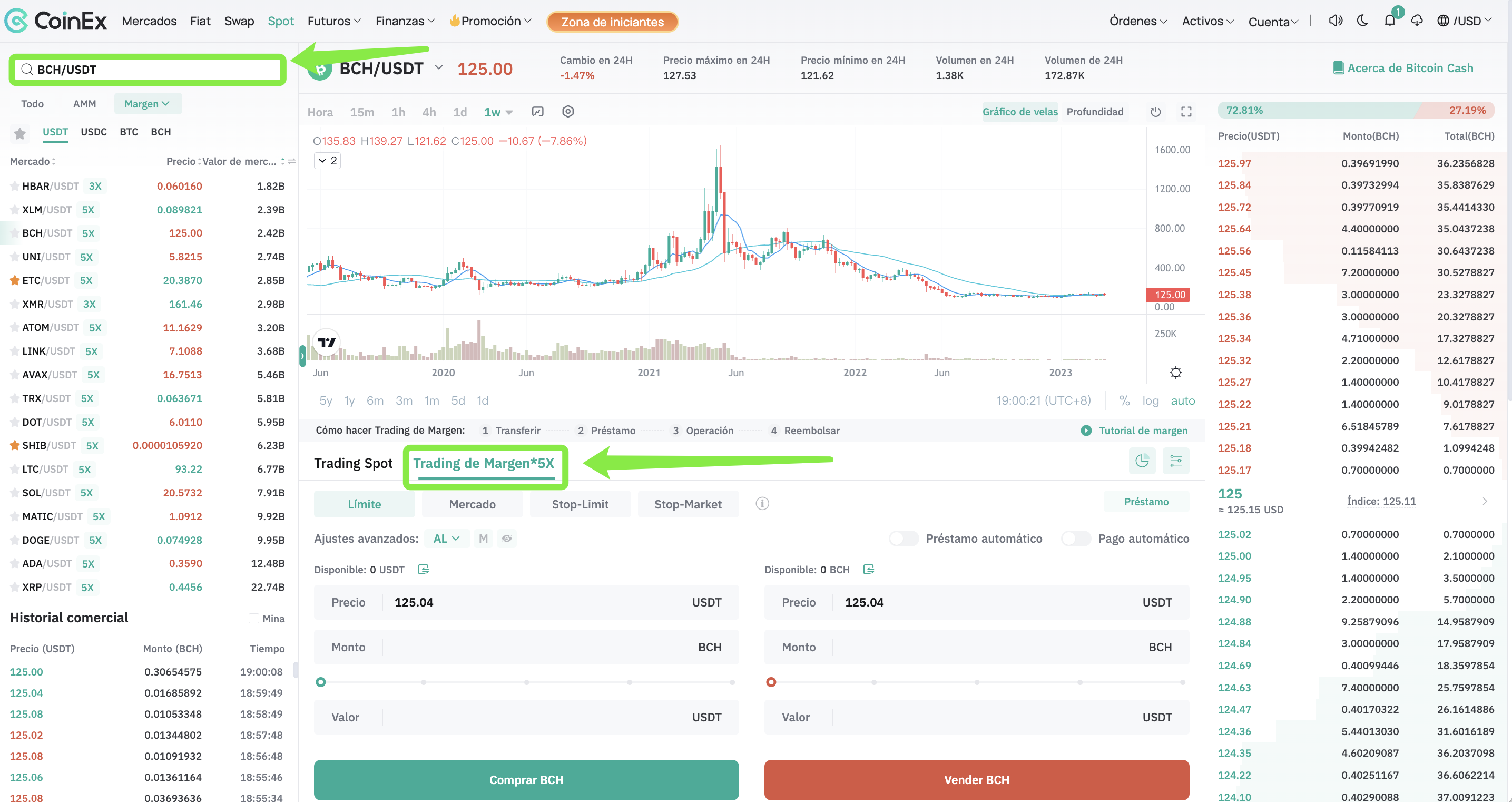
Task: Open Acerca de Bitcoin Cash link
Action: tap(1403, 68)
